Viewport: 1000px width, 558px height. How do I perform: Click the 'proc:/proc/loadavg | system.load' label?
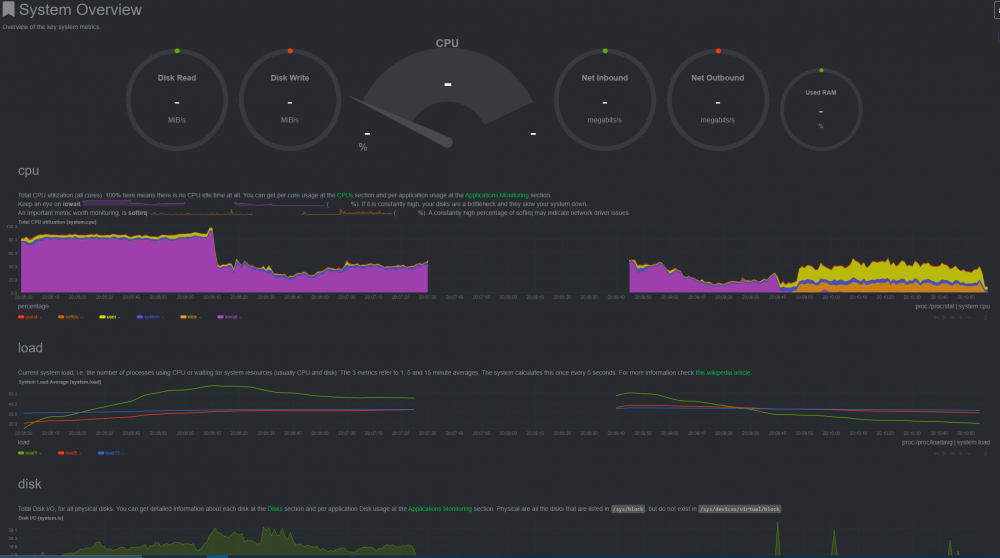(946, 442)
